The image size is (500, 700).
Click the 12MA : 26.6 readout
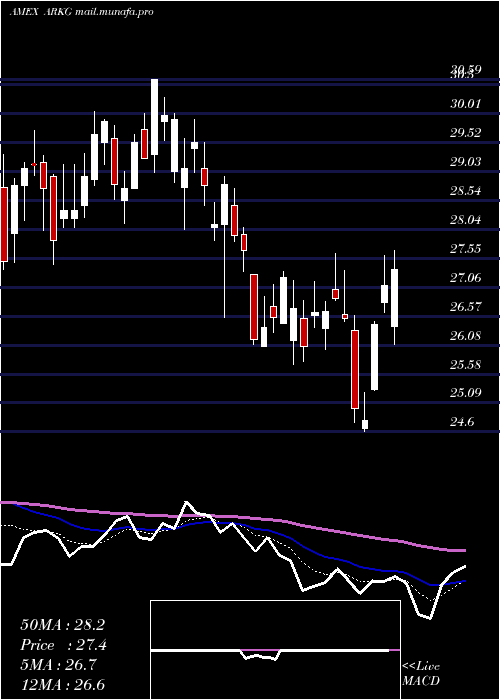click(x=63, y=684)
